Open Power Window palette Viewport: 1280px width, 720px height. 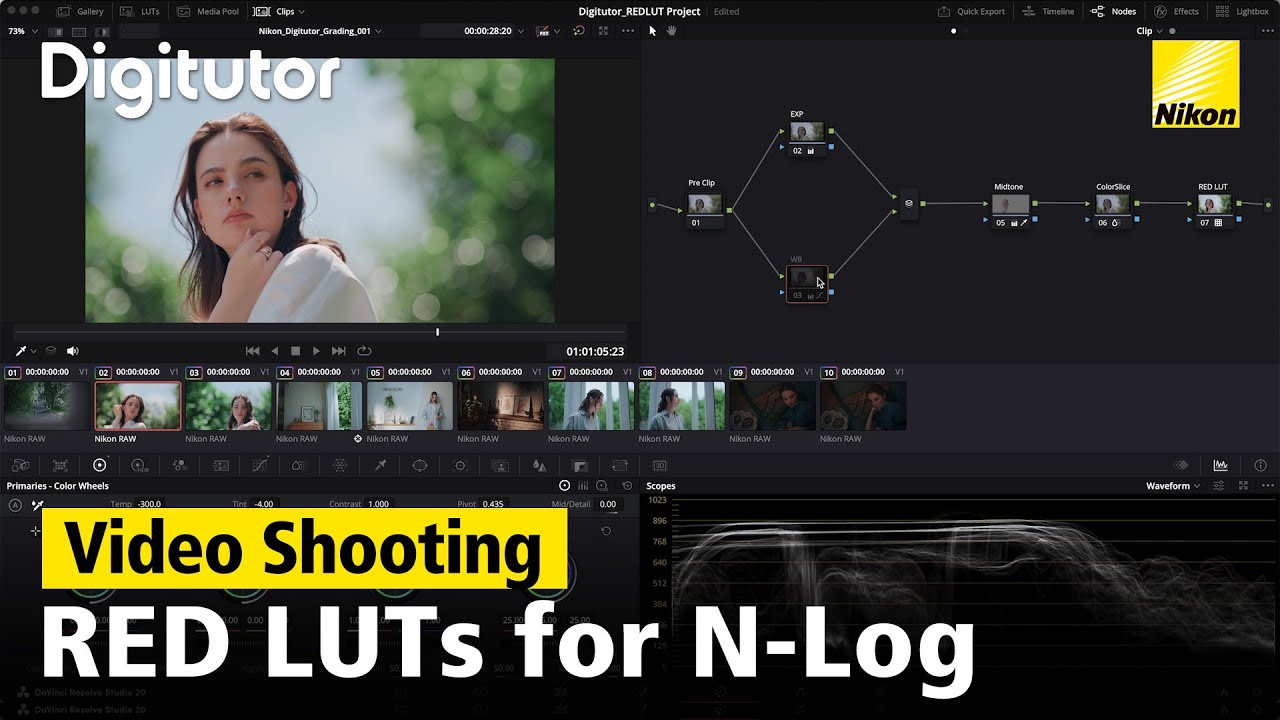[x=420, y=465]
